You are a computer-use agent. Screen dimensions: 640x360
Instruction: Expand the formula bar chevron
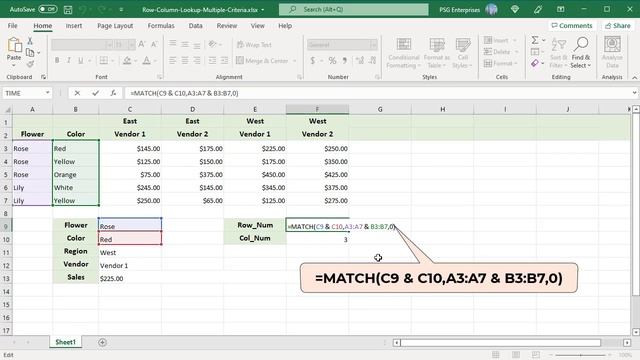coord(634,93)
